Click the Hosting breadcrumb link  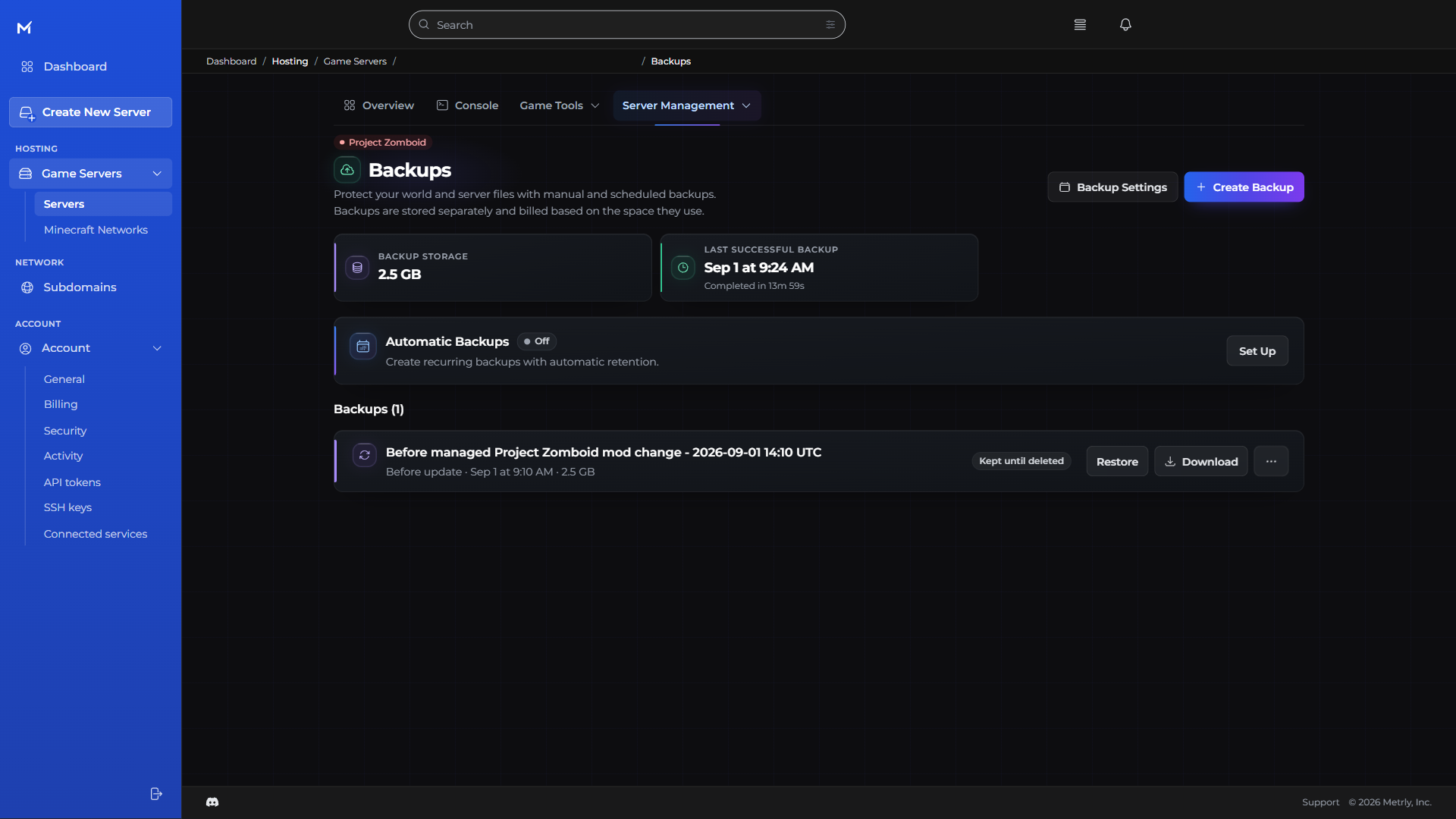pos(290,61)
